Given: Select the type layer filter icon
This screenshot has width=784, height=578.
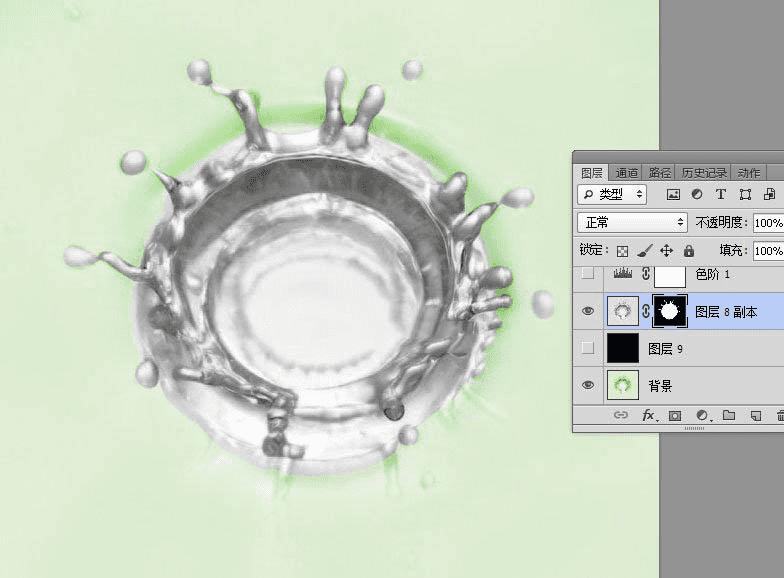Looking at the screenshot, I should (720, 194).
